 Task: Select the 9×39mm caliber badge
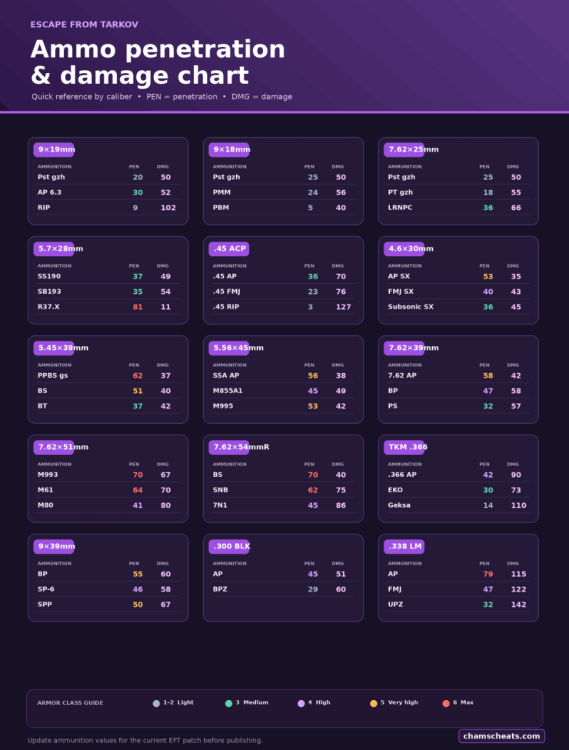[x=54, y=546]
